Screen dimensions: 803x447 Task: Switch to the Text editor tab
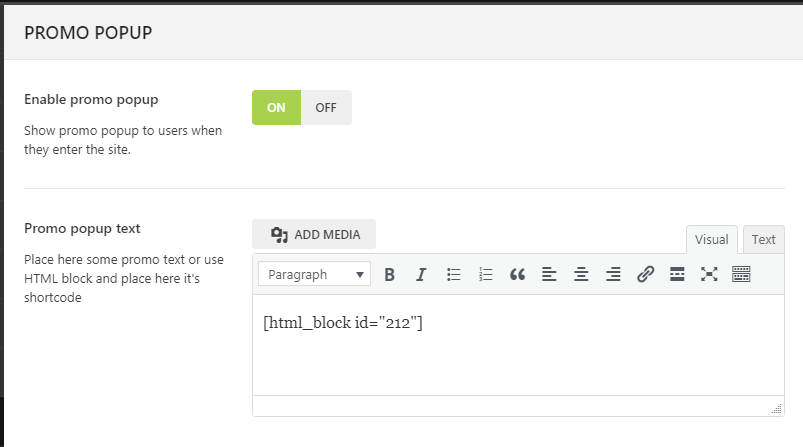pyautogui.click(x=763, y=240)
